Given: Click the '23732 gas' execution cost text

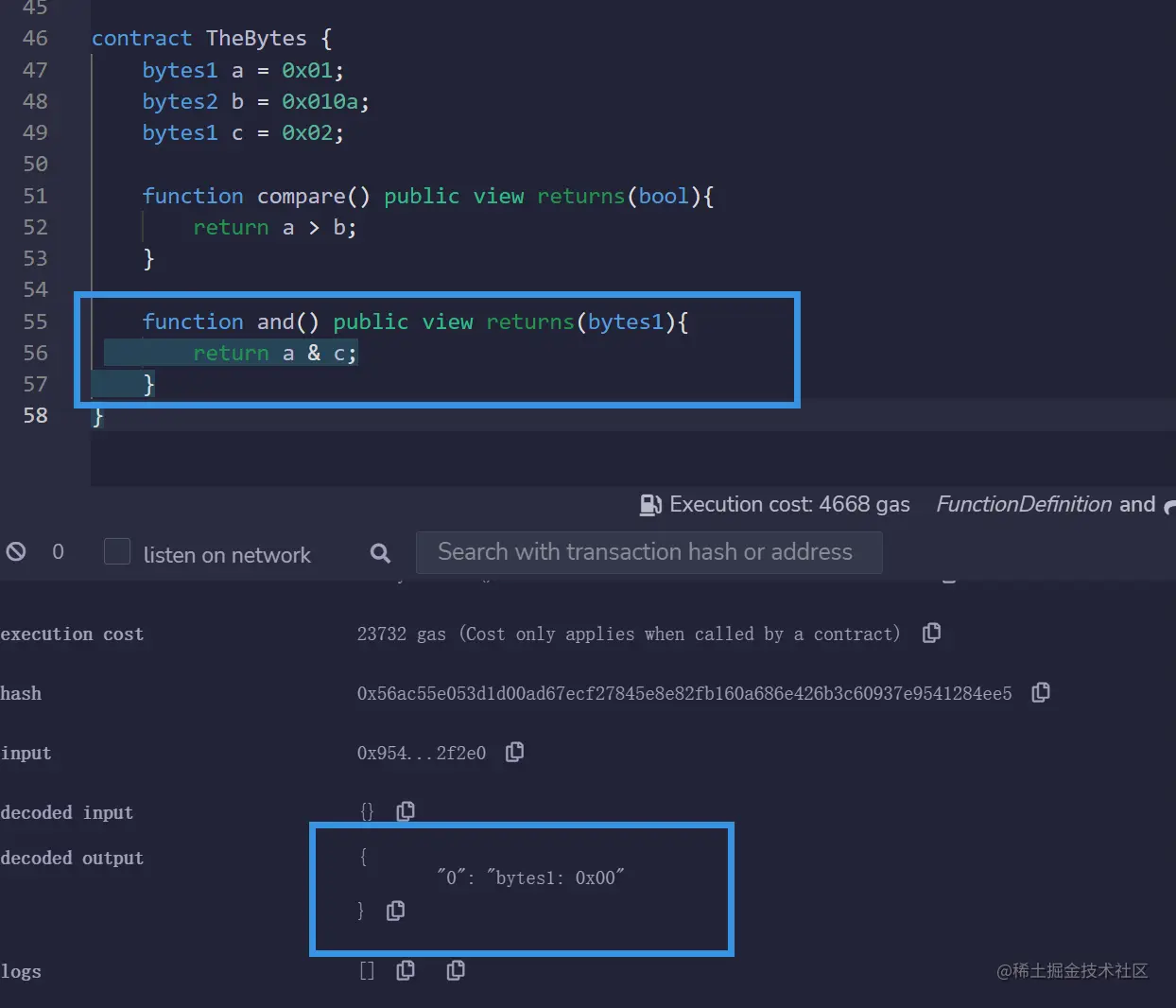Looking at the screenshot, I should point(401,634).
